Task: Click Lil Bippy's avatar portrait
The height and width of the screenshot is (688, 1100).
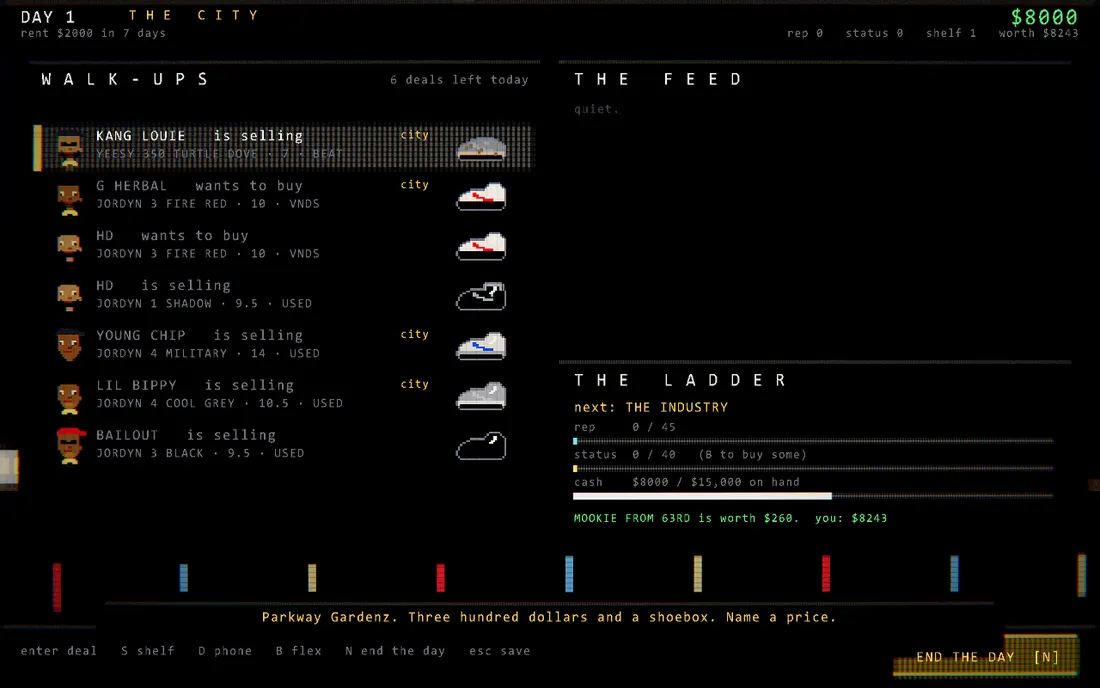Action: coord(69,398)
